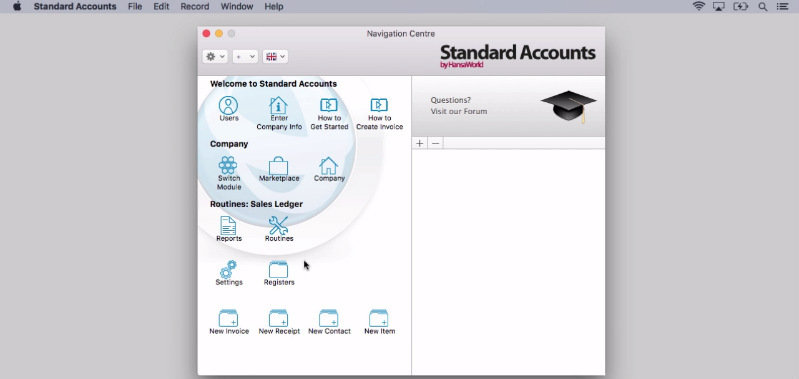Image resolution: width=799 pixels, height=379 pixels.
Task: Open the Settings gears icon
Action: (x=228, y=270)
